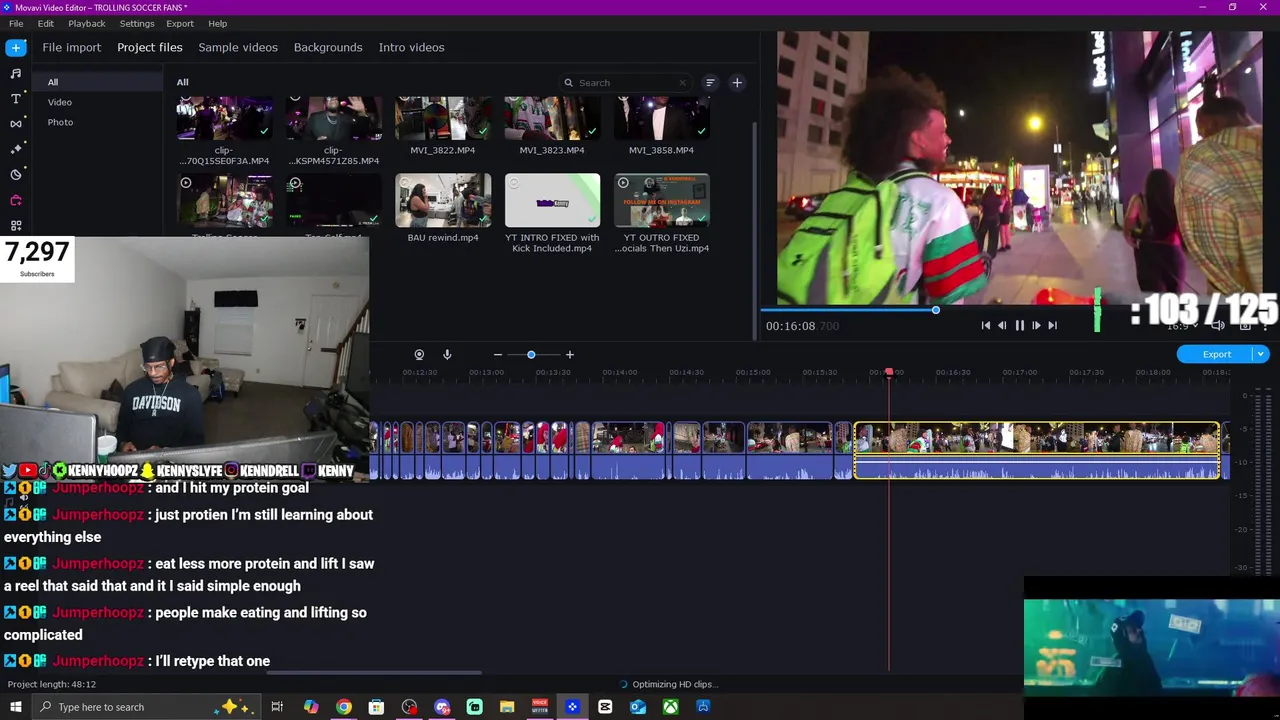1280x720 pixels.
Task: Open the Effects sparkle panel in sidebar
Action: [16, 148]
